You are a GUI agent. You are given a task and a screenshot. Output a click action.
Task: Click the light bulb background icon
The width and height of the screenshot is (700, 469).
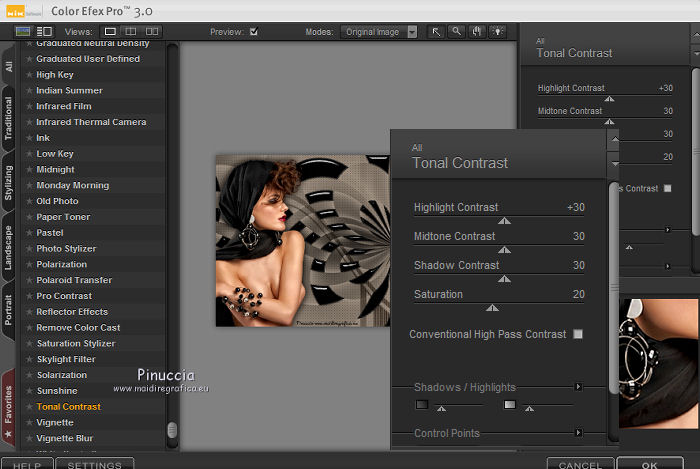(x=497, y=32)
